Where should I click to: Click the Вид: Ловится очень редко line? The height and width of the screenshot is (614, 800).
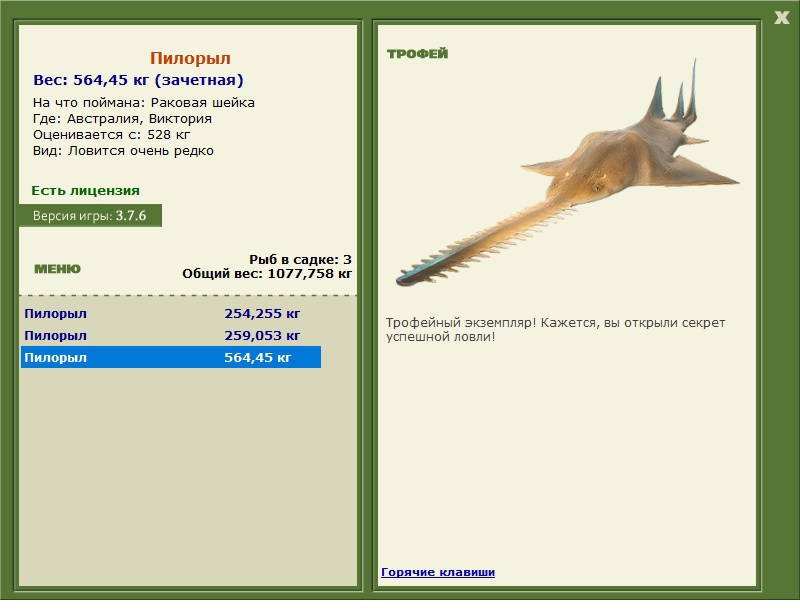(x=123, y=151)
